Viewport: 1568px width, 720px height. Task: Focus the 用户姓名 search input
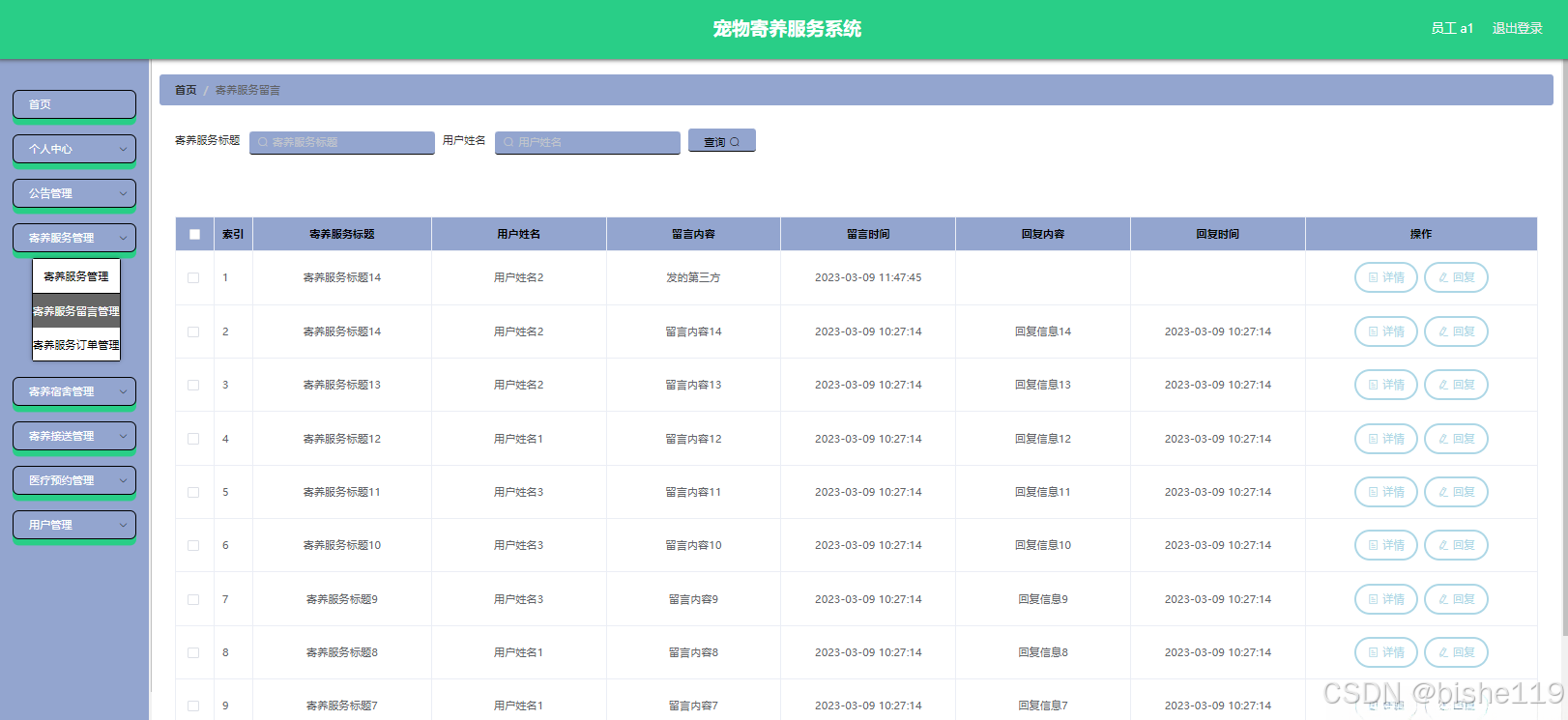pyautogui.click(x=588, y=142)
